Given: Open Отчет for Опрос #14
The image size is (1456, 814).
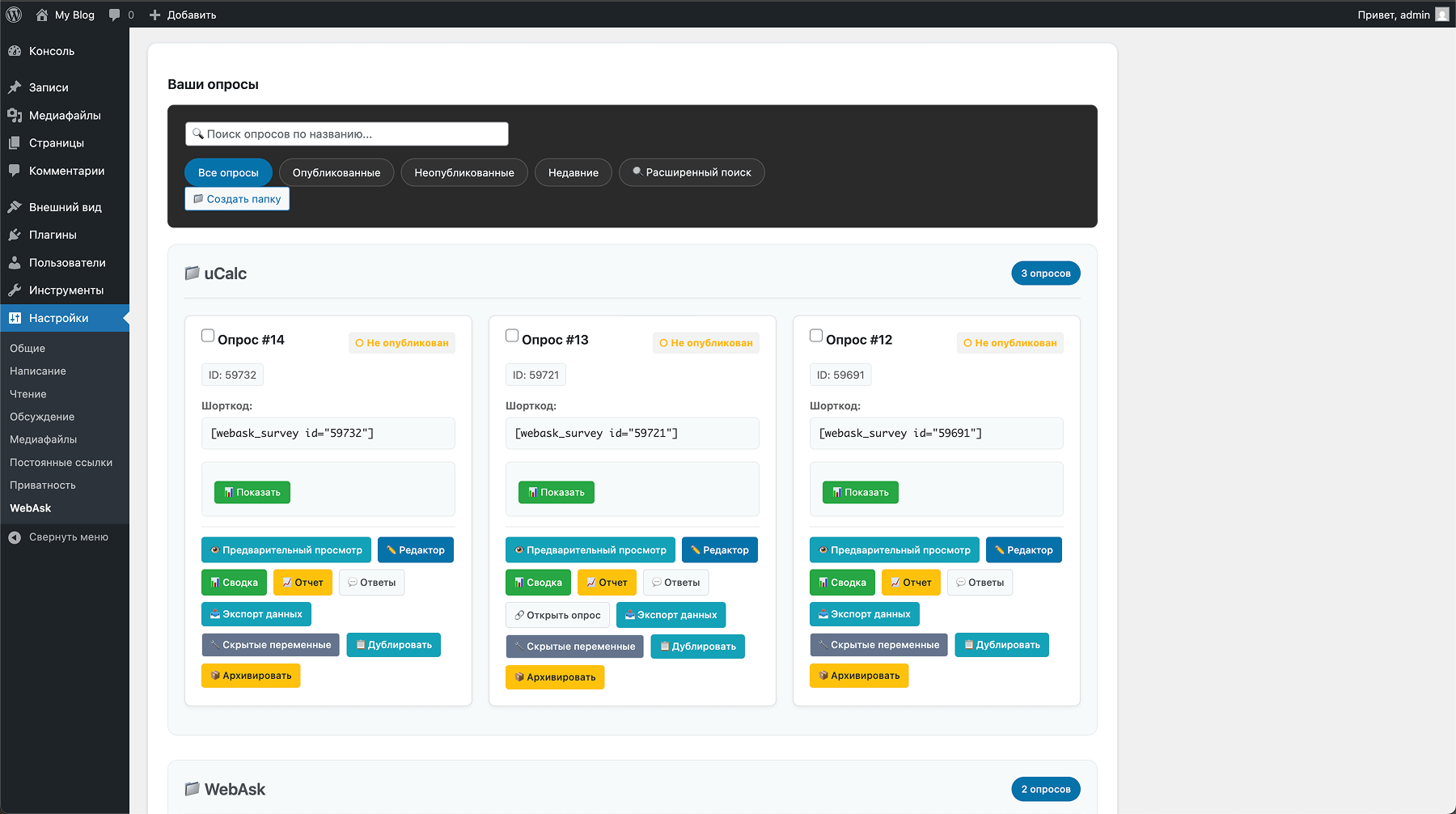Looking at the screenshot, I should click(x=303, y=583).
